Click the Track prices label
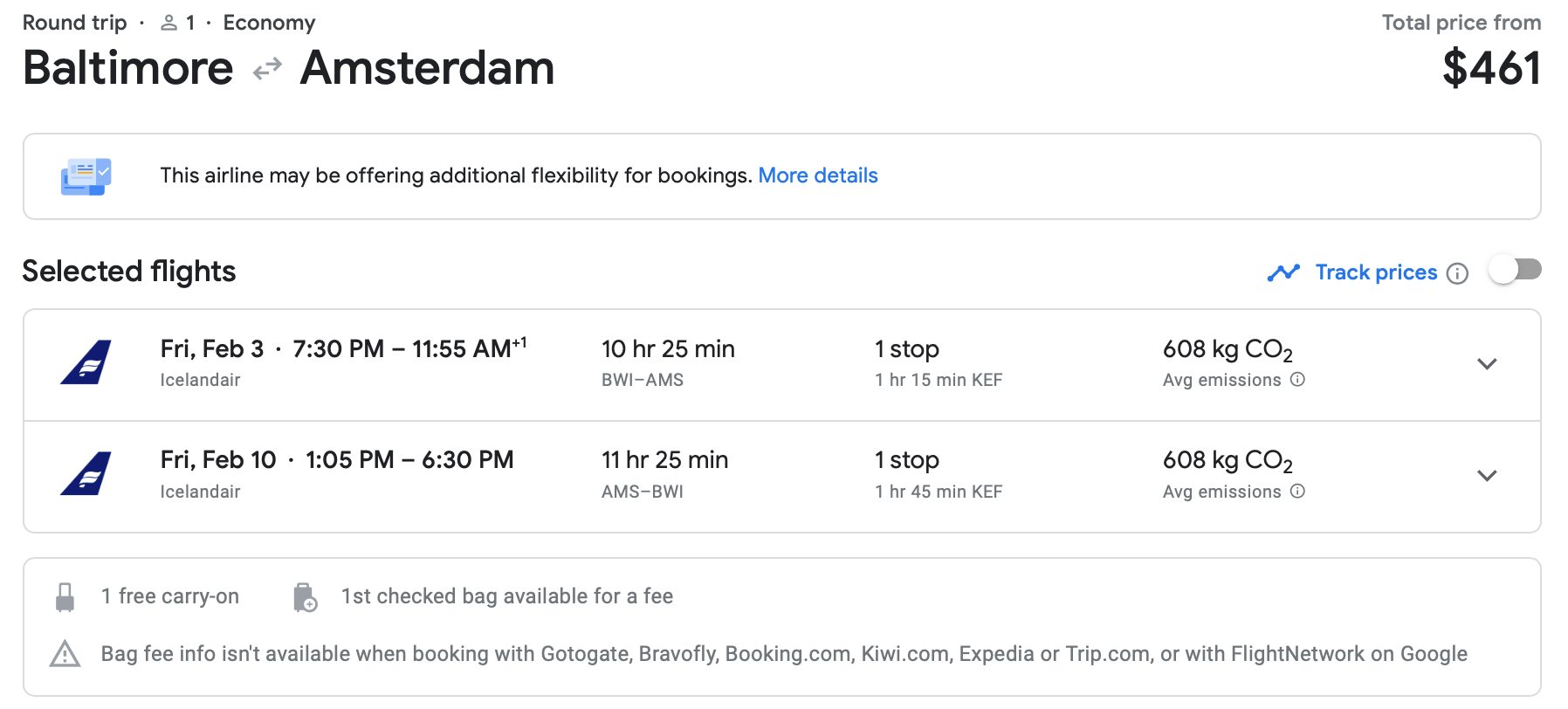Viewport: 1568px width, 709px height. (1376, 272)
